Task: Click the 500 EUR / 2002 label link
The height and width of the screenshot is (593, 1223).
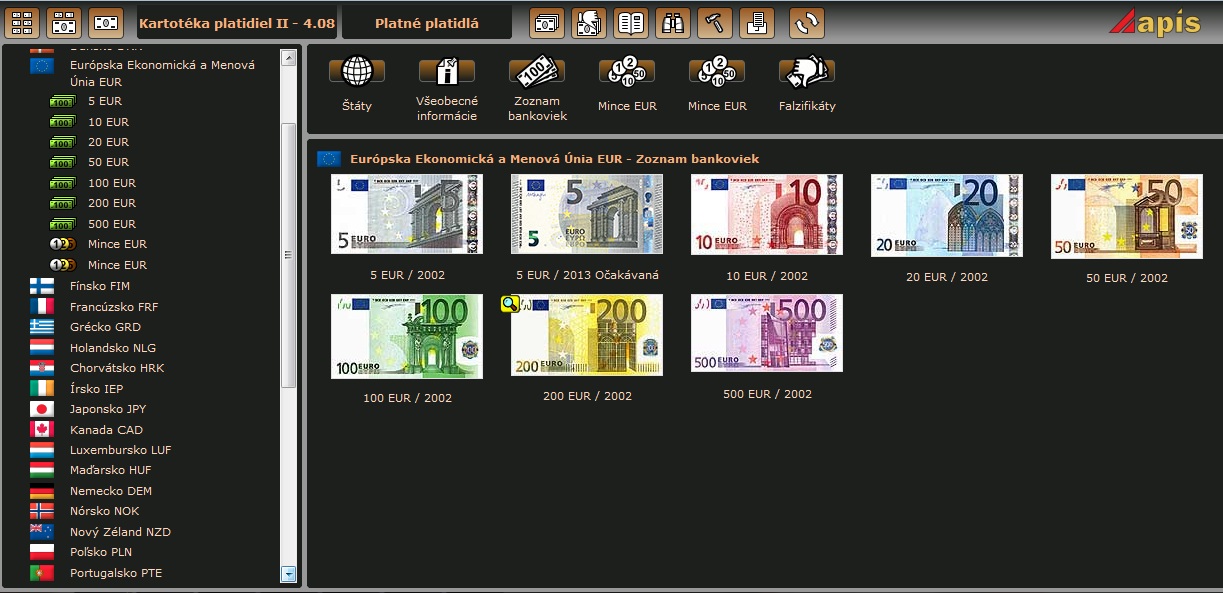Action: (767, 394)
